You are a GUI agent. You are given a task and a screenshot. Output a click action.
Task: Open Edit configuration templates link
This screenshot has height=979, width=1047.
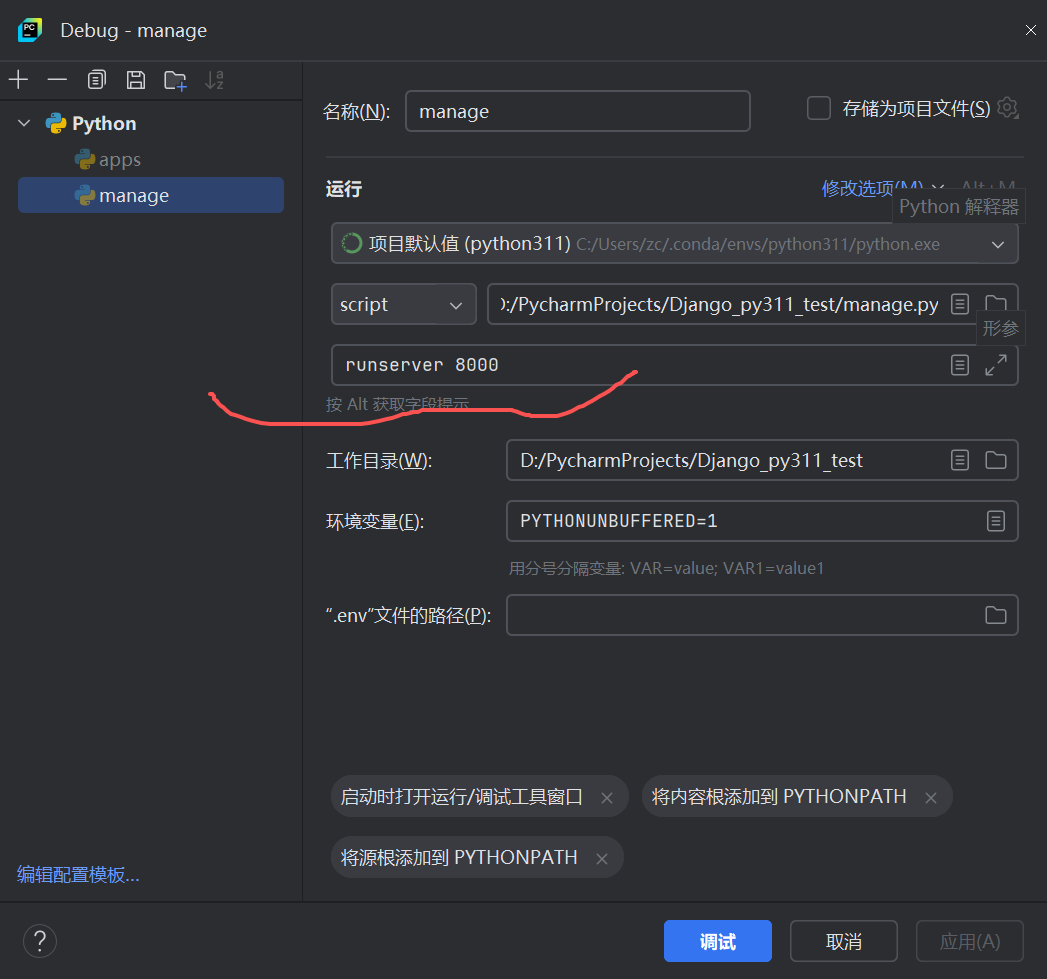[78, 875]
